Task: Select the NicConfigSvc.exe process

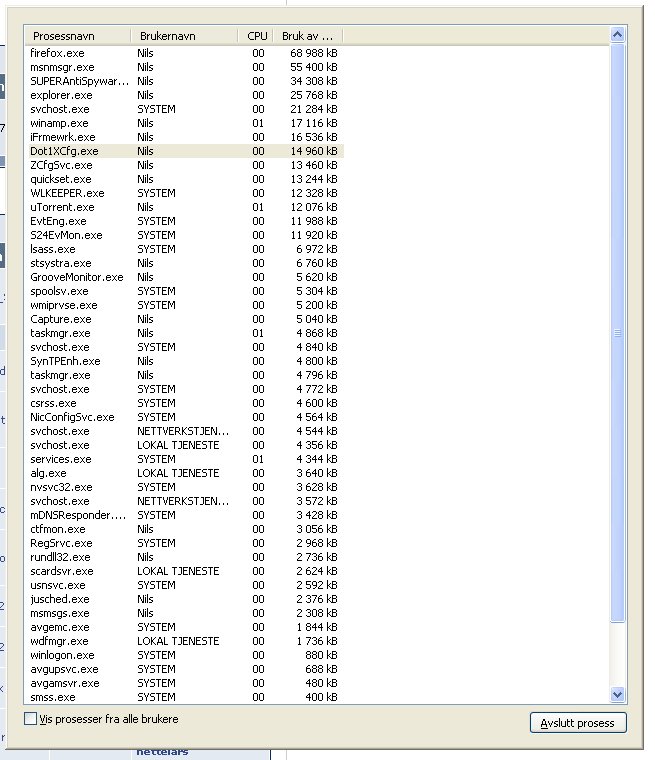Action: coord(184,417)
